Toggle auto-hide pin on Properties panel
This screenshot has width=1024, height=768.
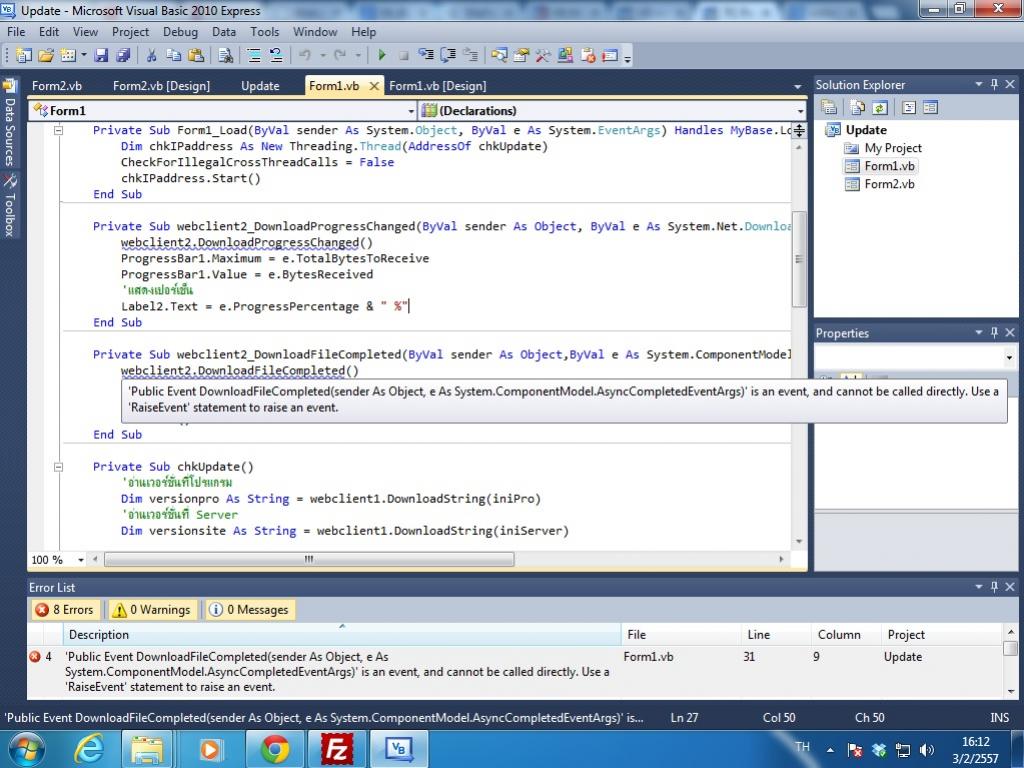coord(995,332)
